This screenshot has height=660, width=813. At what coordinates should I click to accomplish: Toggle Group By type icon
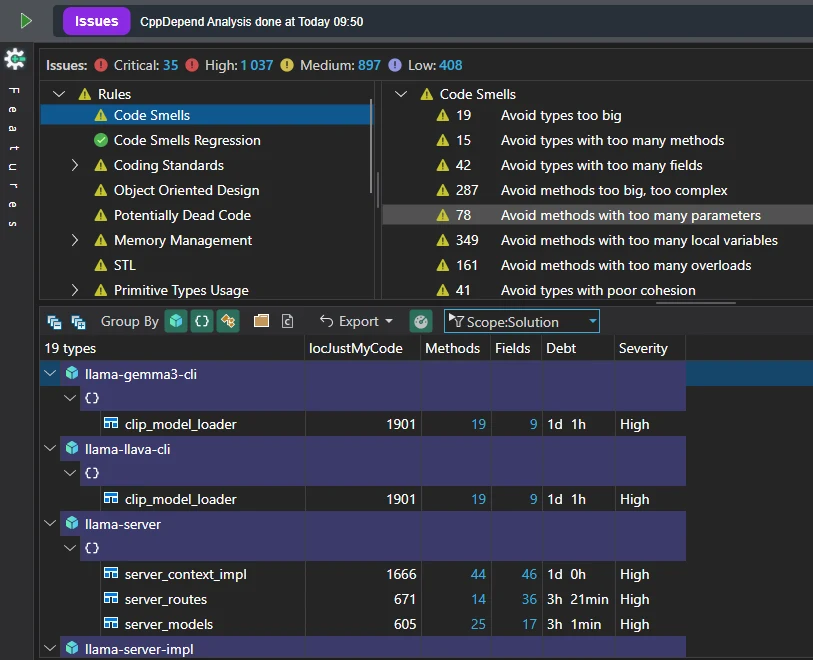228,321
